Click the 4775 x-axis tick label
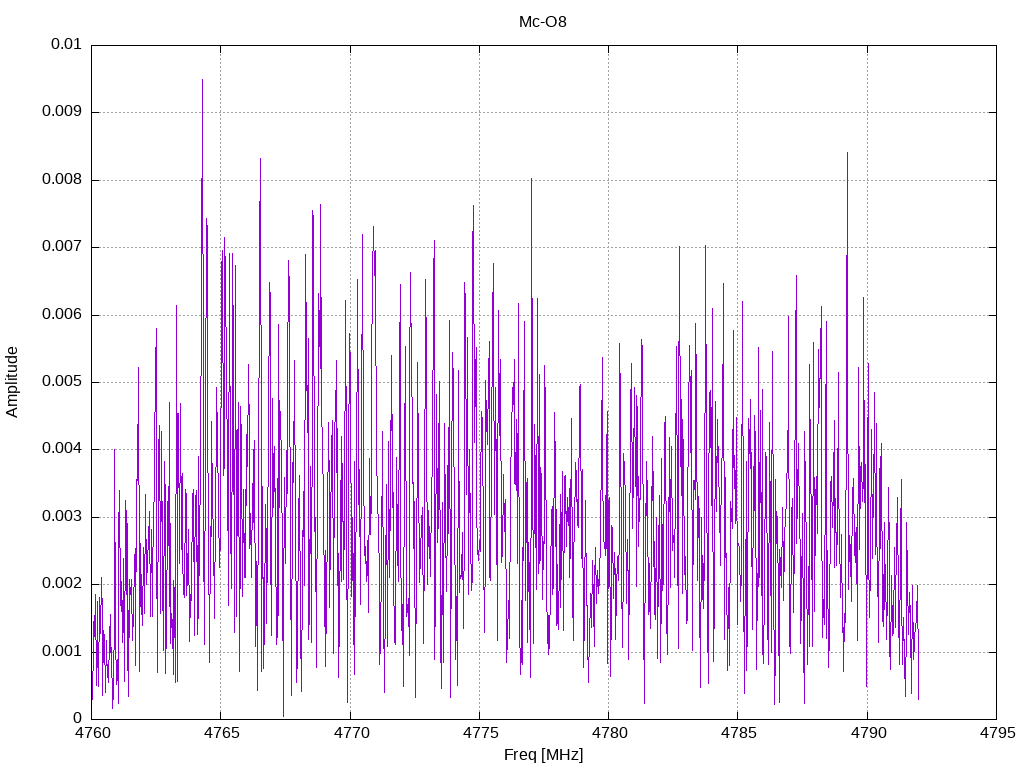 (x=480, y=733)
